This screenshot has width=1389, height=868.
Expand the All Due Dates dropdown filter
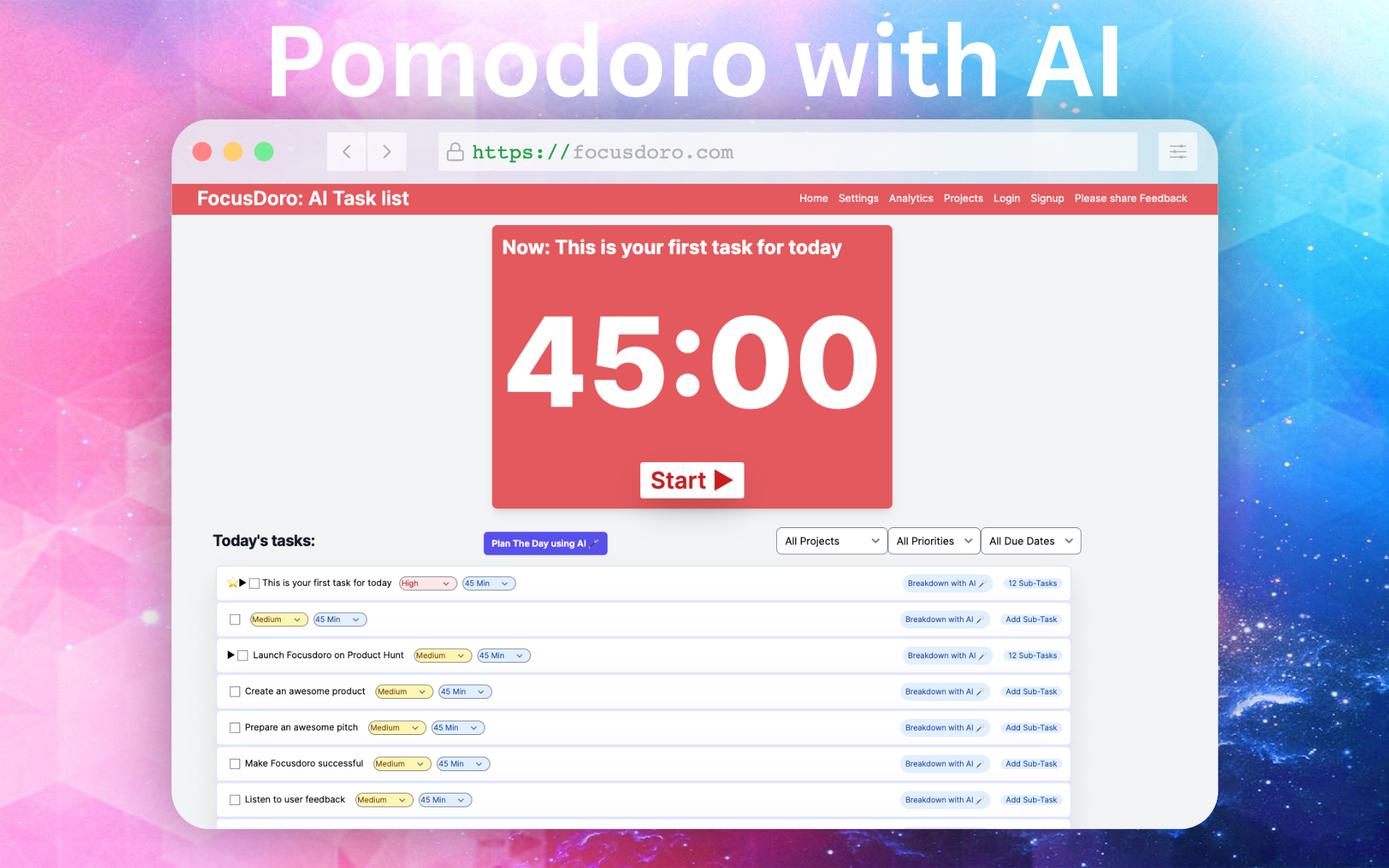[1030, 541]
